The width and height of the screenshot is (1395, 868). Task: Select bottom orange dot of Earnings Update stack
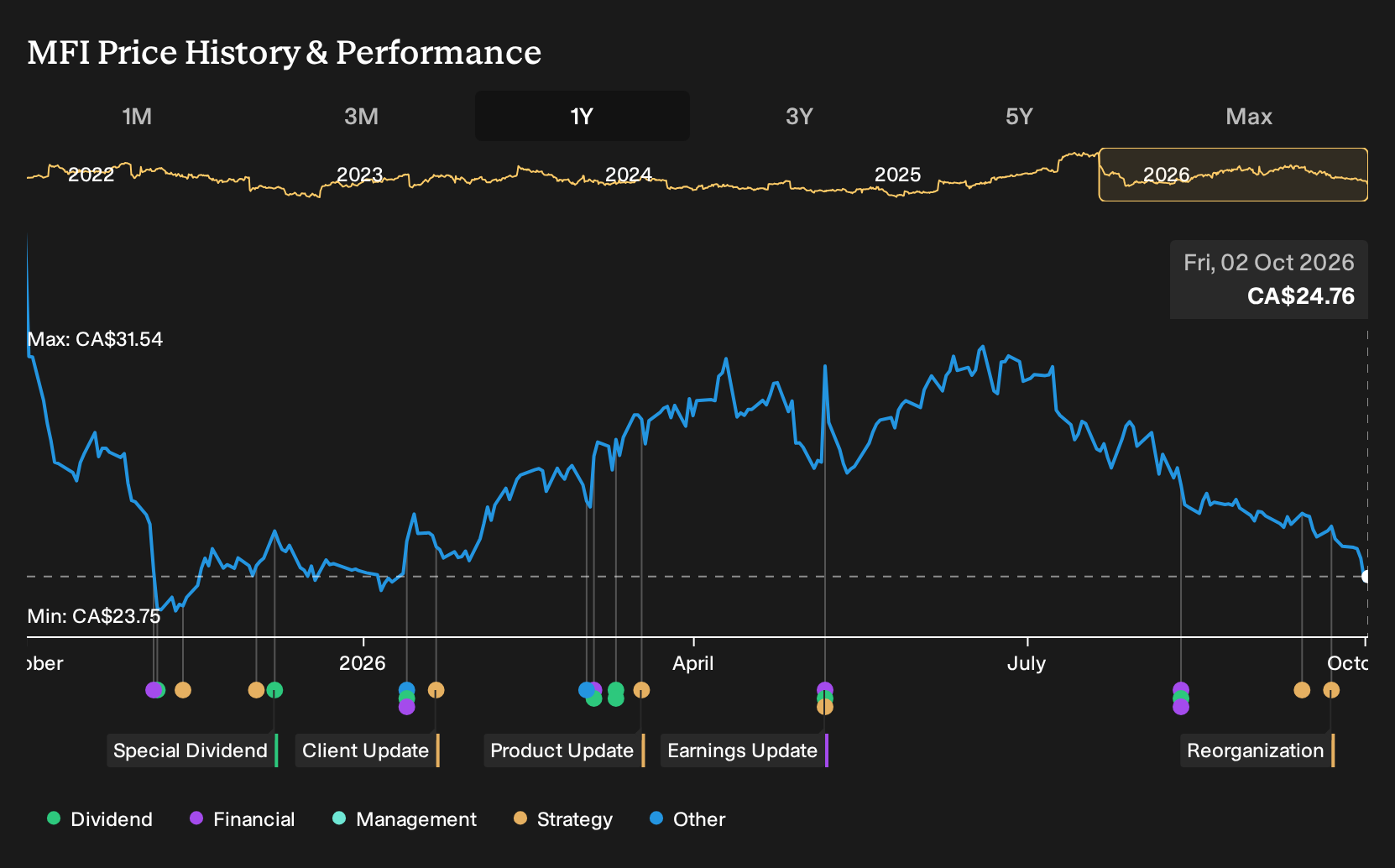[x=825, y=707]
